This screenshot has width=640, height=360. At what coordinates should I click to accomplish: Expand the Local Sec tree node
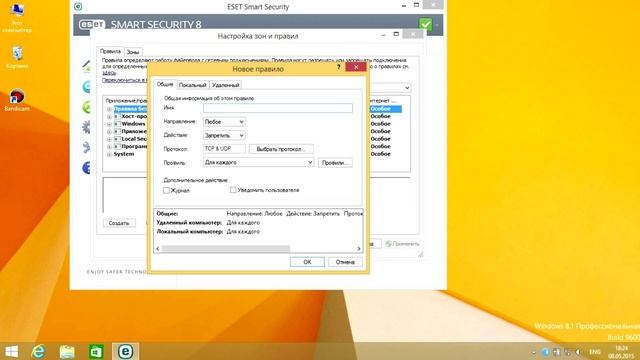tap(109, 139)
